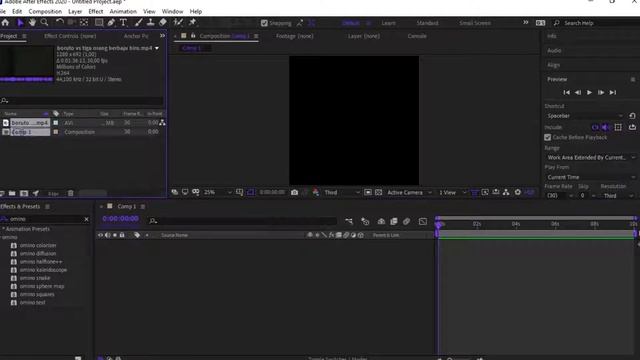The image size is (640, 360).
Task: Select the Pen tool
Action: pyautogui.click(x=111, y=22)
